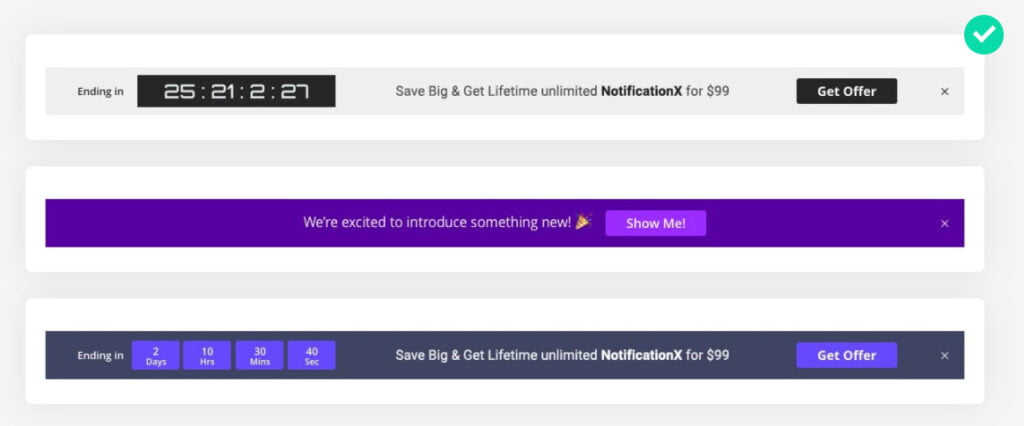The height and width of the screenshot is (426, 1024).
Task: Close the dark slate offer bar
Action: (944, 355)
